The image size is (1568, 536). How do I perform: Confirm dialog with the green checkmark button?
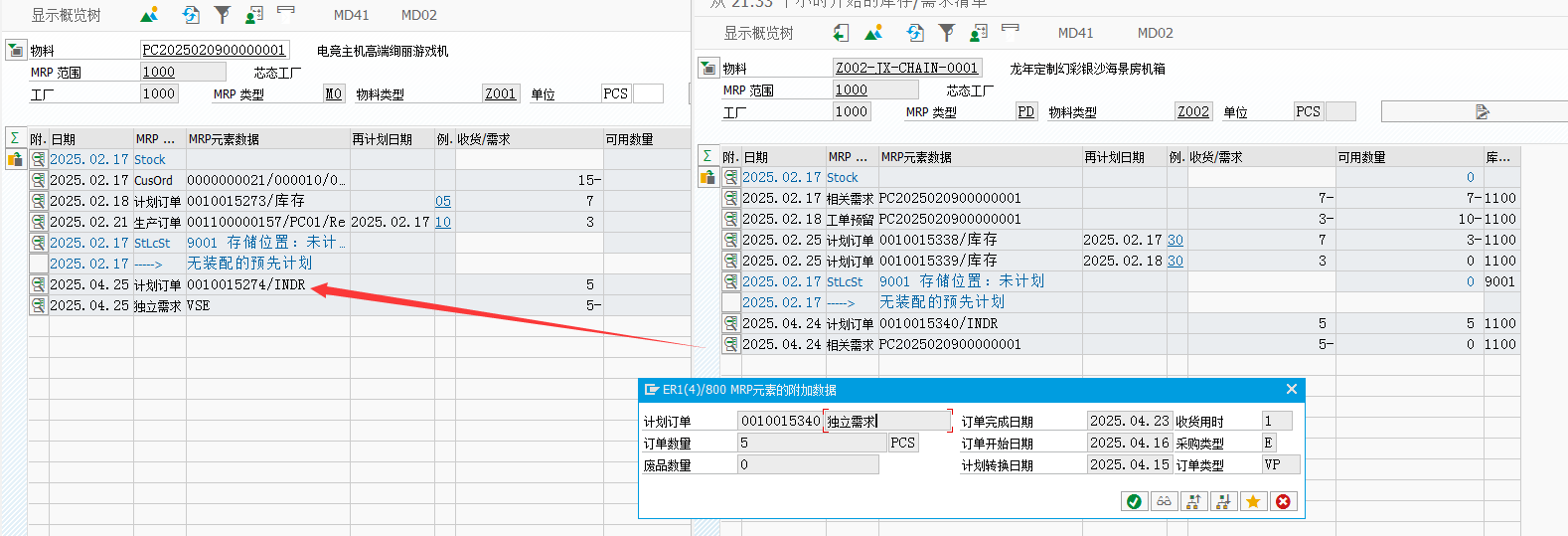click(x=1134, y=501)
